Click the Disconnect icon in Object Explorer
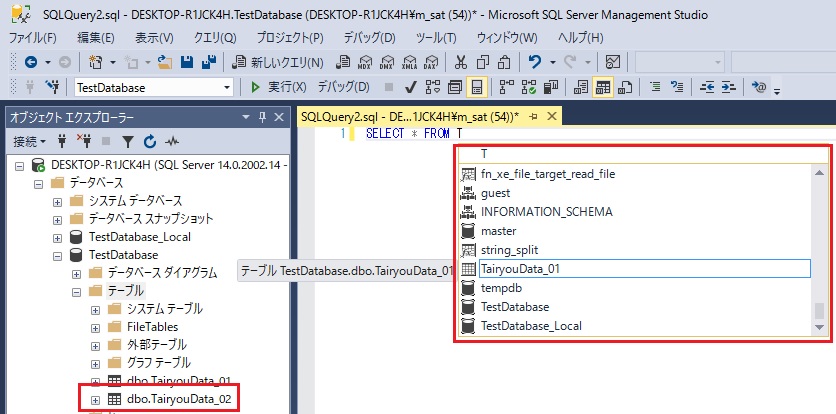This screenshot has width=836, height=414. (x=84, y=141)
